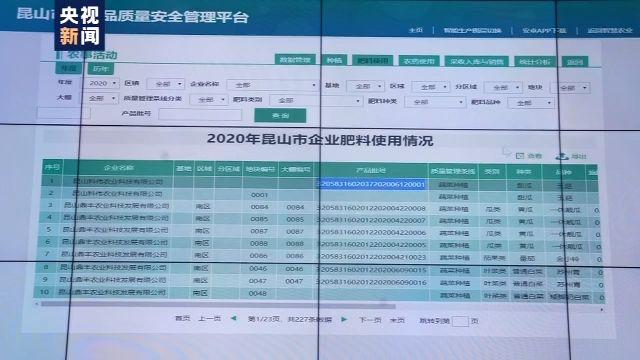The image size is (640, 360).
Task: Switch to the 采收入库与销售 tab
Action: (x=476, y=61)
